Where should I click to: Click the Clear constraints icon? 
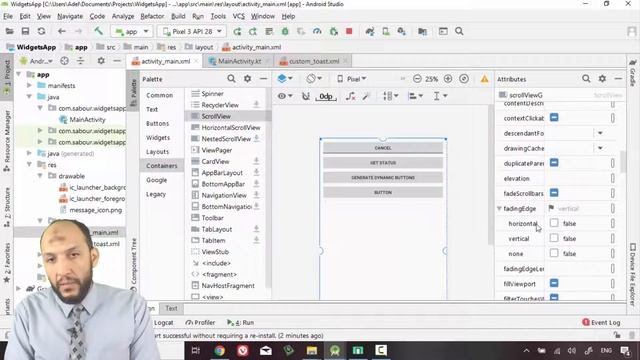click(350, 96)
